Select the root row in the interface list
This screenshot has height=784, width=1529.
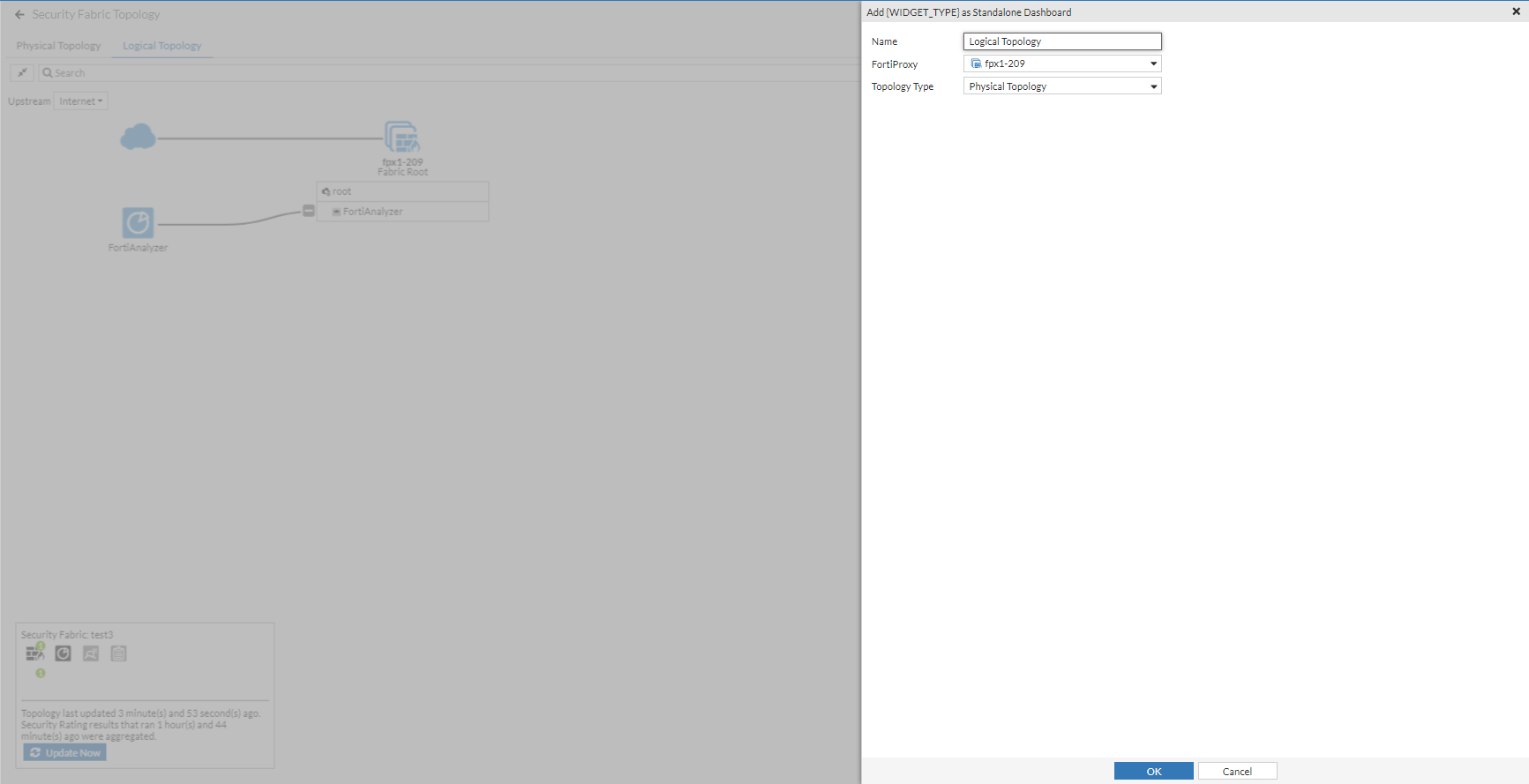(402, 191)
